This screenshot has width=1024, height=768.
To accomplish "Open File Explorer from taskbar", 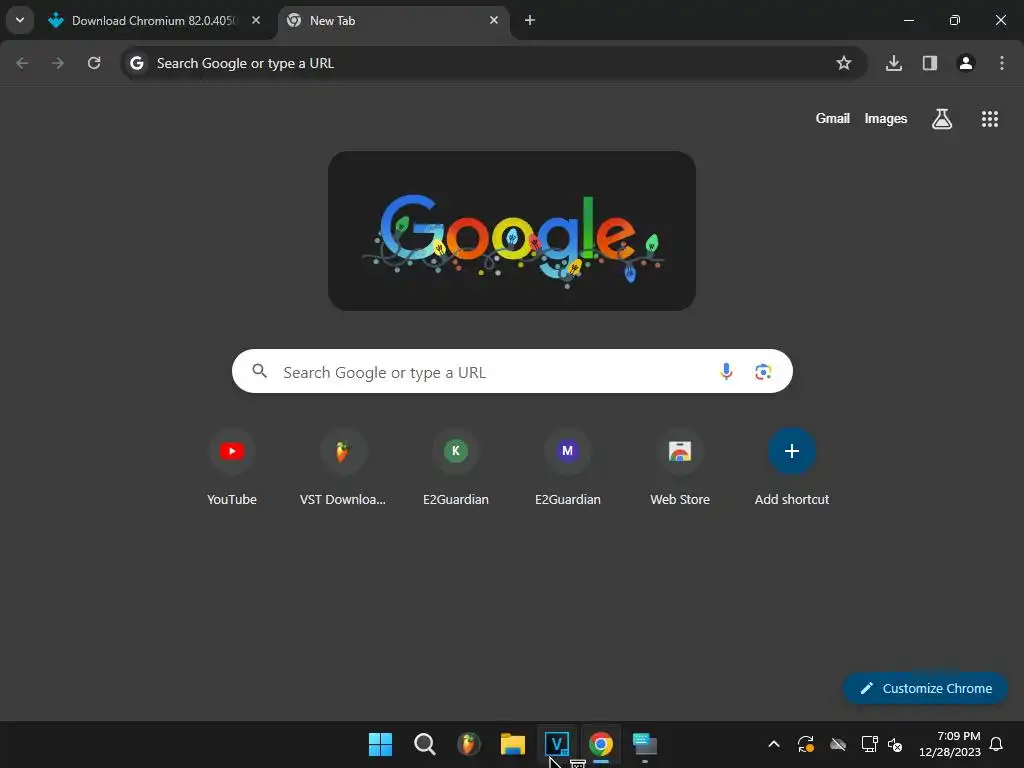I will pyautogui.click(x=513, y=744).
